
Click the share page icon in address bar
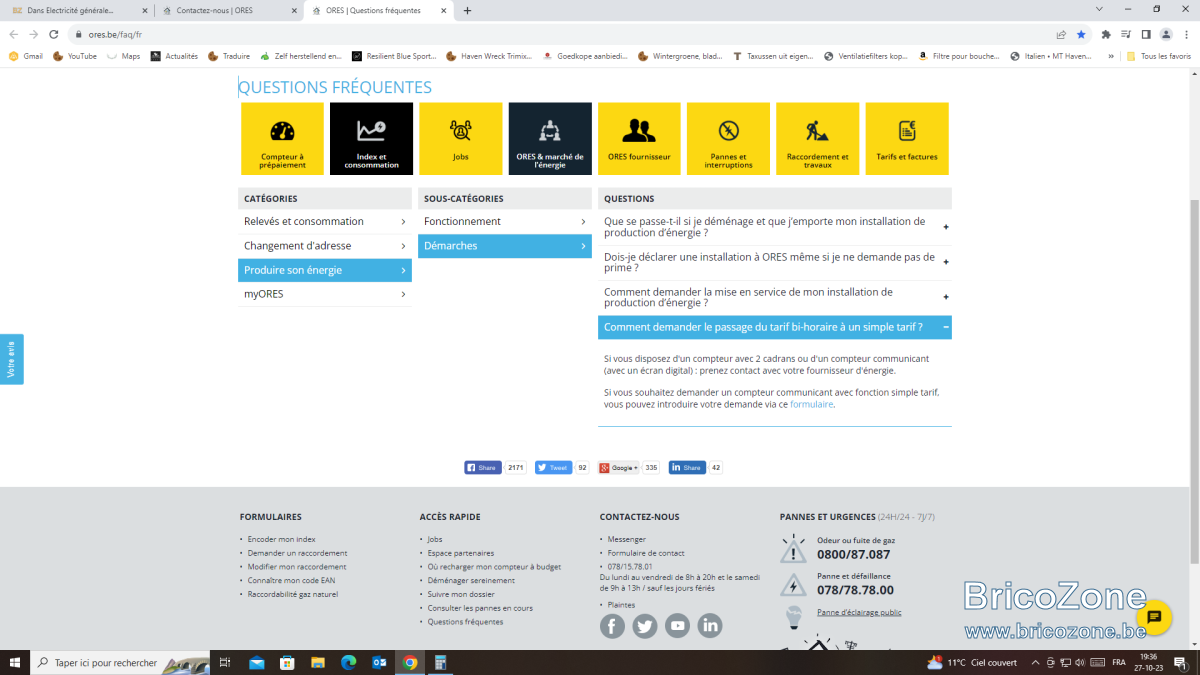(1061, 34)
